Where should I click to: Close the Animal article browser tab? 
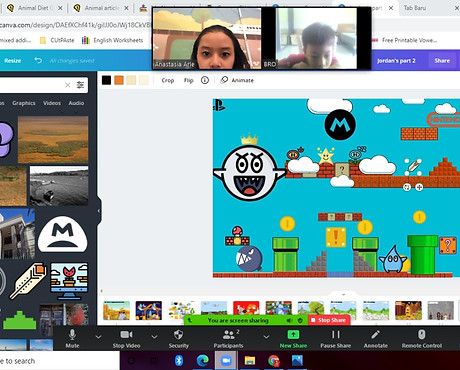(126, 8)
